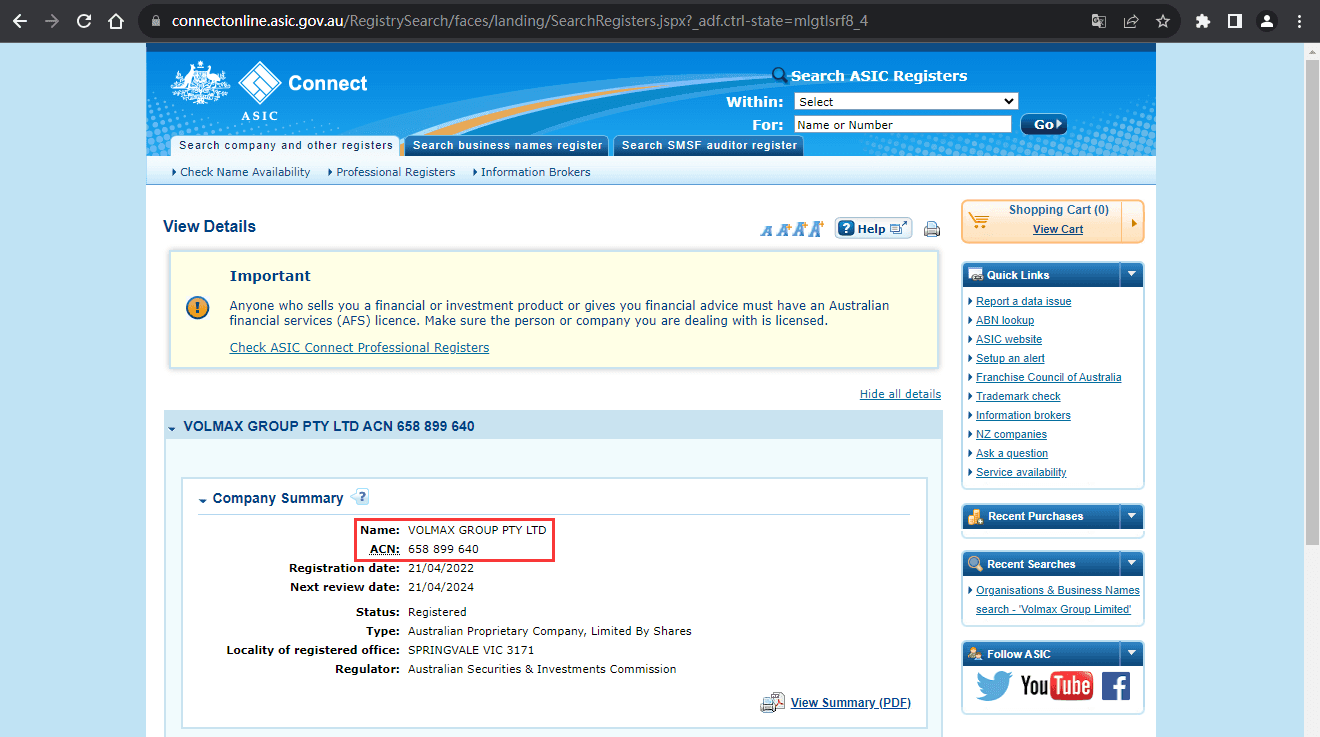
Task: Click the translate page icon
Action: (x=1099, y=21)
